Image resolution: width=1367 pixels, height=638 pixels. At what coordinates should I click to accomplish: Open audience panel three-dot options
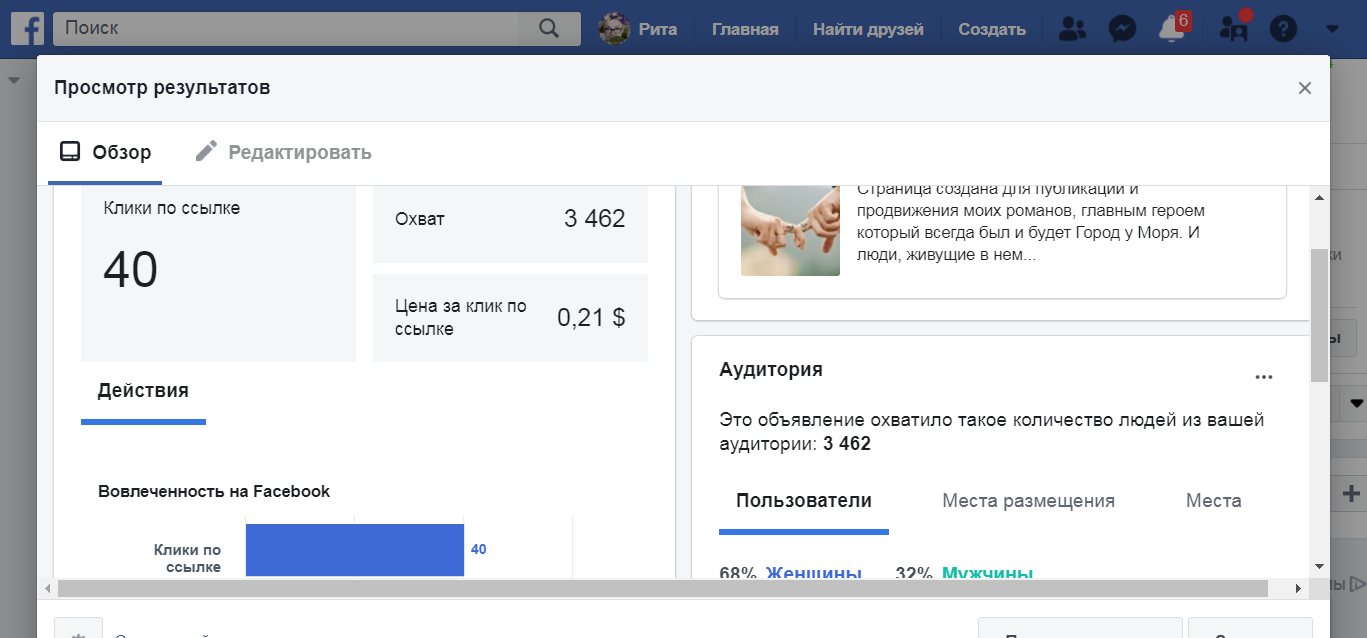tap(1264, 377)
